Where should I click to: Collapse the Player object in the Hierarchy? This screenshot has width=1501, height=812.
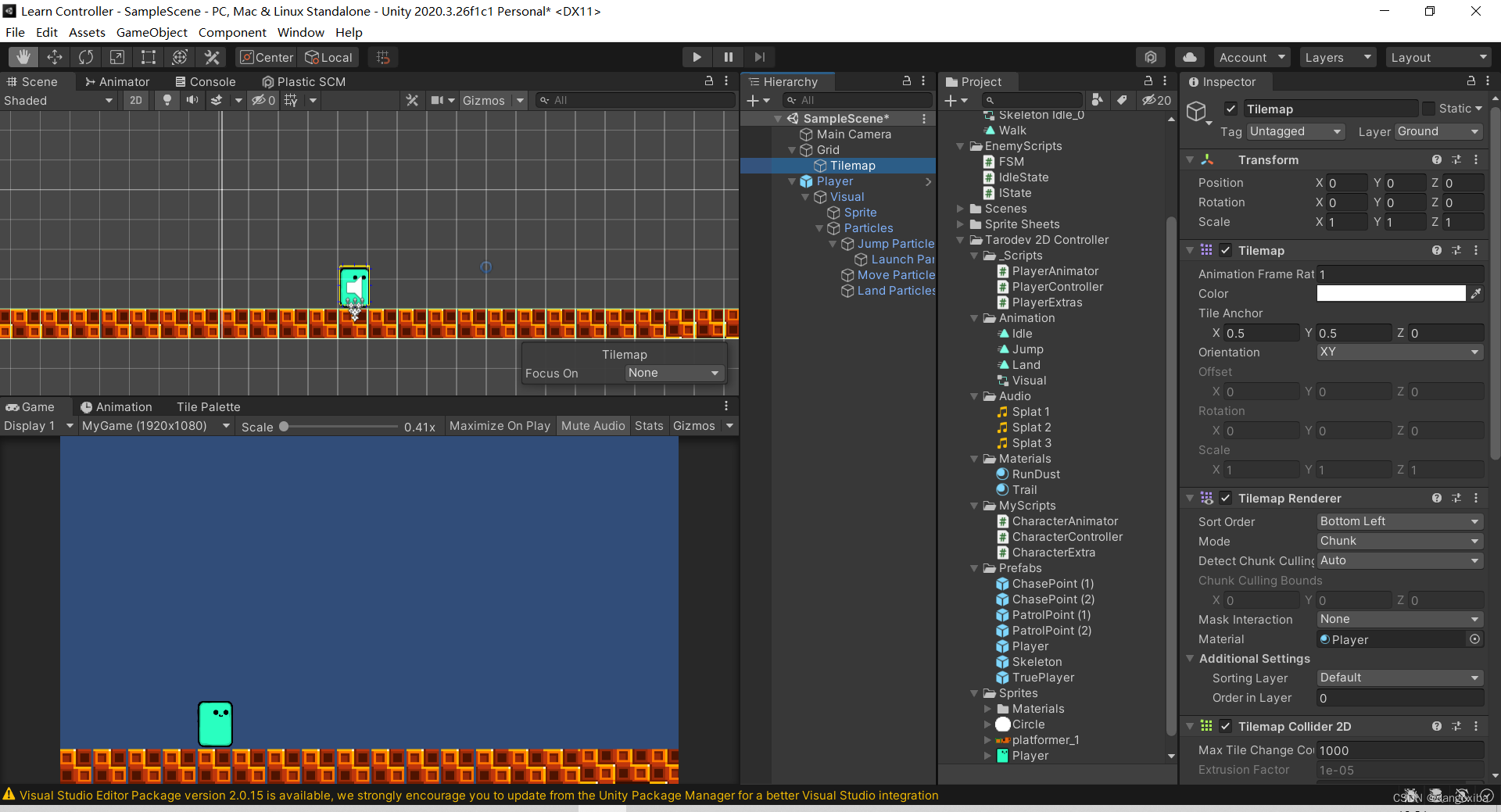(x=792, y=181)
